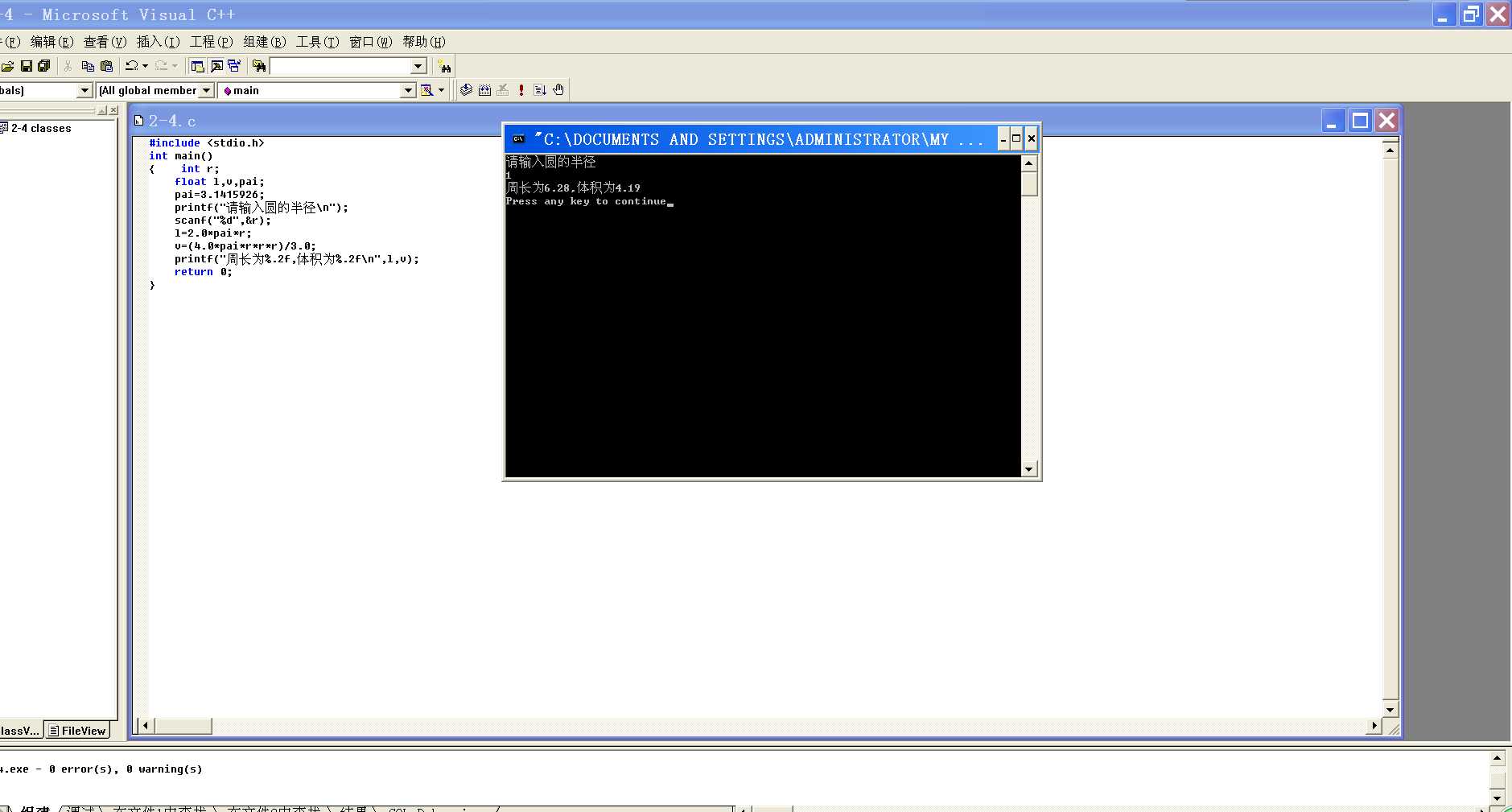Screen dimensions: 1512x812
Task: Open the WizardBar actions dropdown arrow
Action: tap(441, 90)
